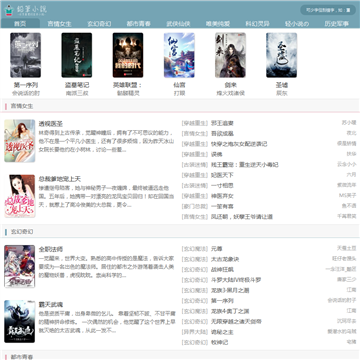Viewport: 360px width, 360px height.
Task: Open the 剑来 book cover image
Action: [230, 55]
